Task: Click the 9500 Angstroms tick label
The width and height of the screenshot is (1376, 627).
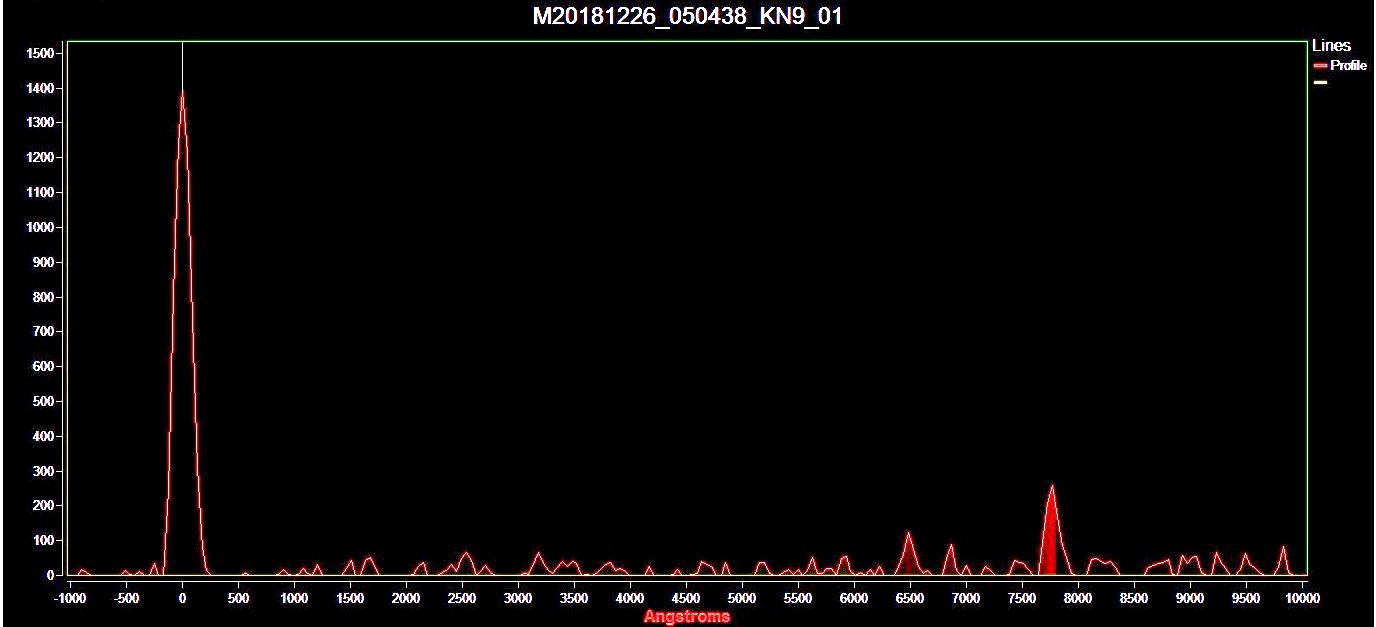Action: tap(1246, 598)
